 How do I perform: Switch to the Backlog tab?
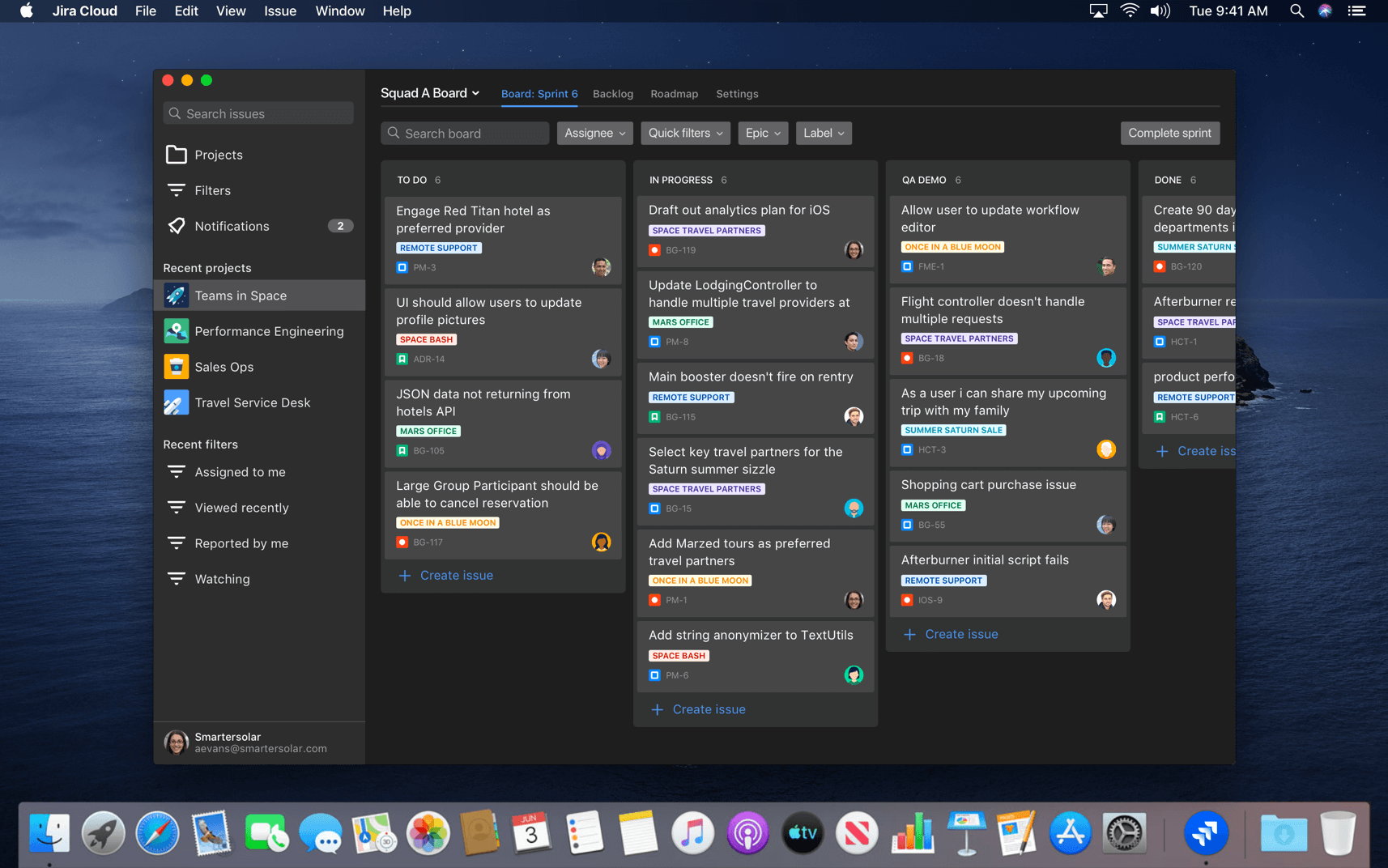tap(612, 93)
